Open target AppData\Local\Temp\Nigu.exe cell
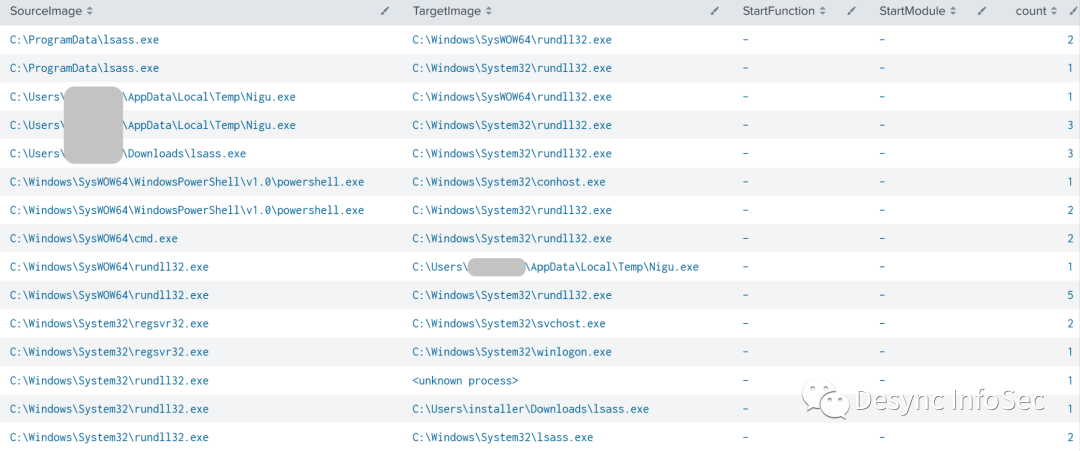The image size is (1080, 451). [x=555, y=267]
